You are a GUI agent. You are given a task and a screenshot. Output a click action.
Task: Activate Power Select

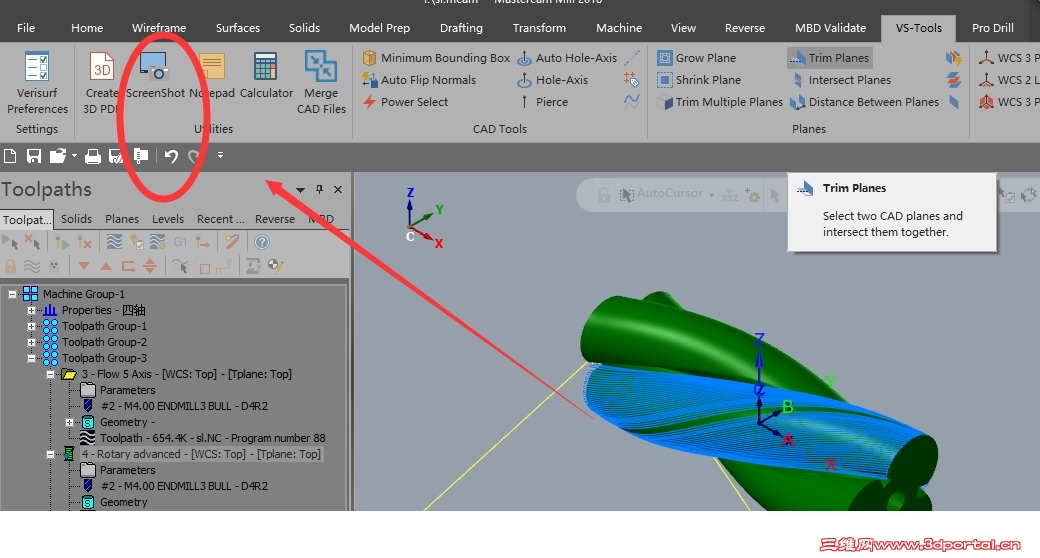(405, 102)
